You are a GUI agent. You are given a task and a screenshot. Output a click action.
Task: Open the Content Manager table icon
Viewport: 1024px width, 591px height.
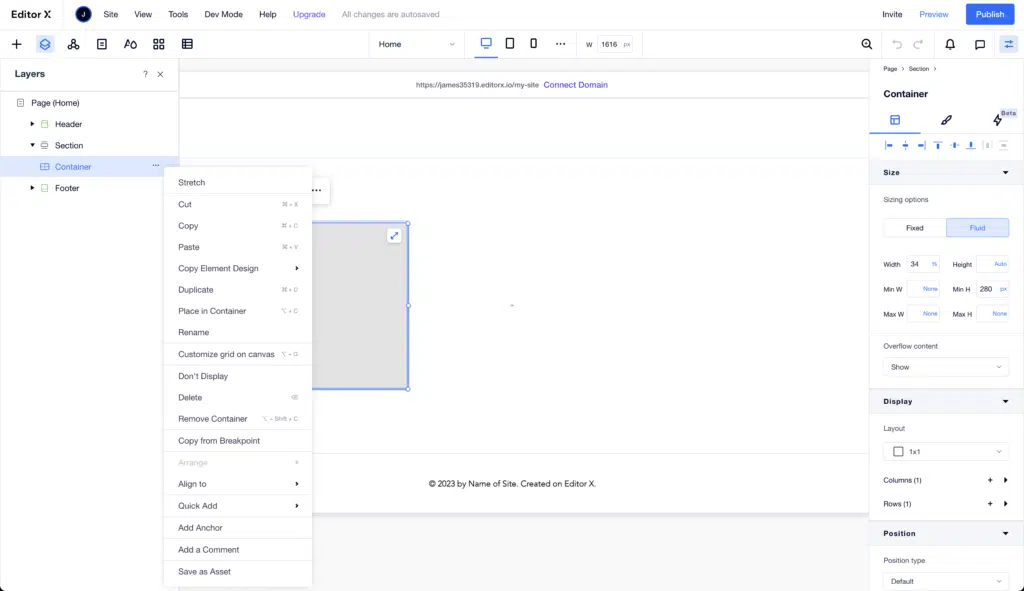[x=187, y=44]
